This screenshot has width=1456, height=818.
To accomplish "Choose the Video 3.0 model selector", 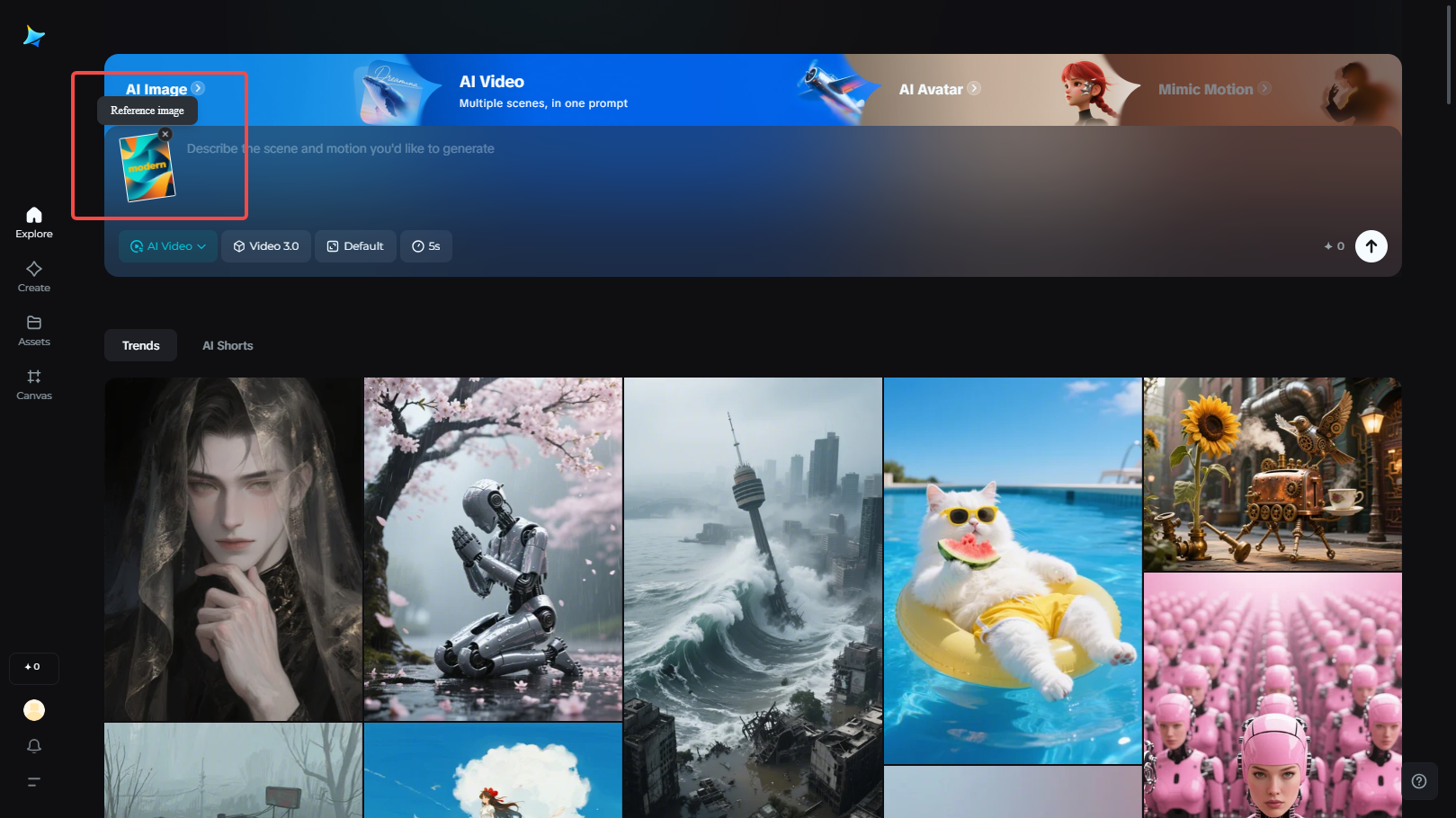I will [266, 246].
